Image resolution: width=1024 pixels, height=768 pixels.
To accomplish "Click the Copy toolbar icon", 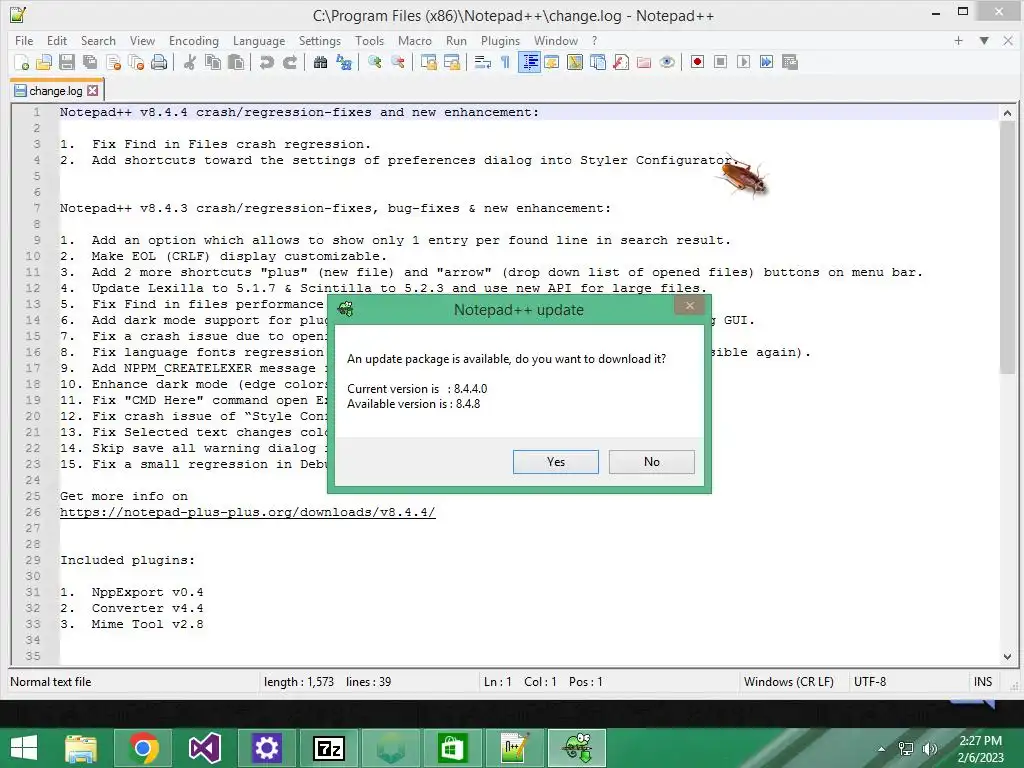I will point(213,63).
